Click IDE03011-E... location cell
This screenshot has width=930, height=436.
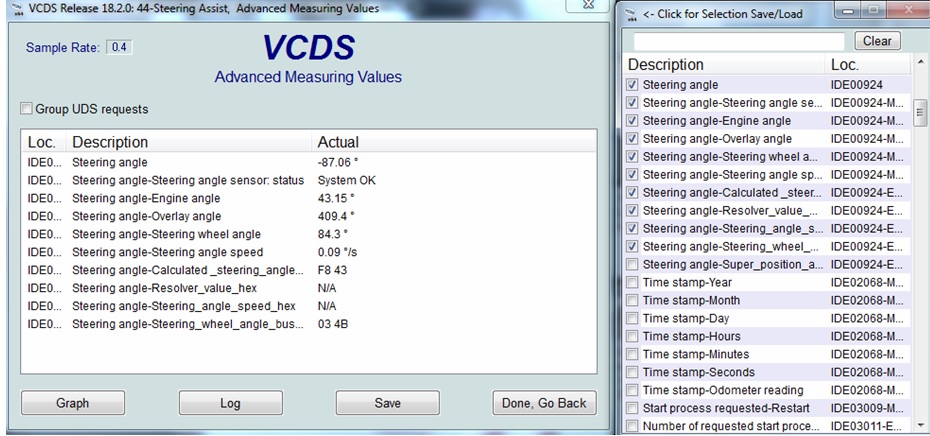pyautogui.click(x=867, y=426)
